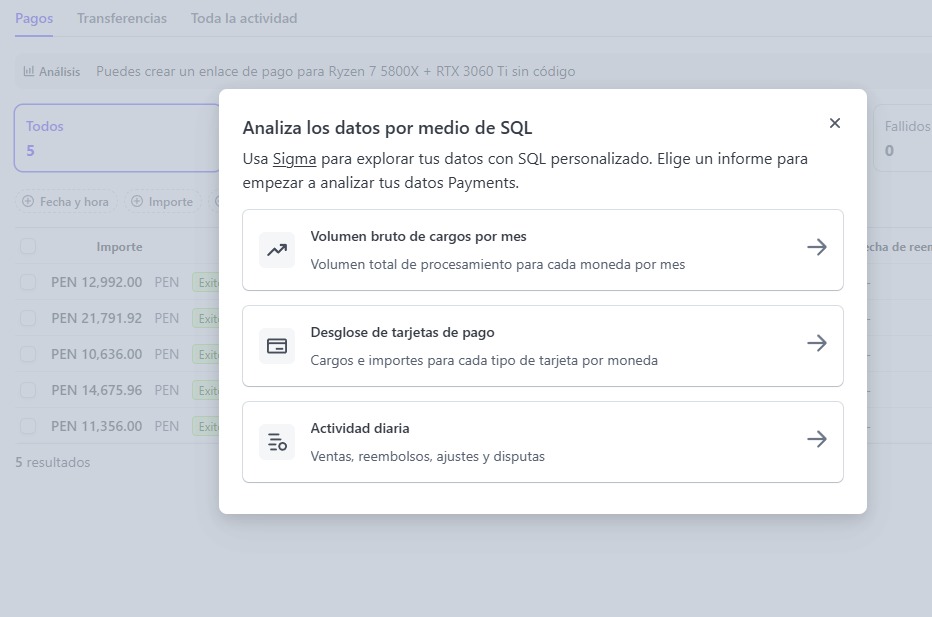
Task: Click arrow next to Volumen bruto de cargos
Action: [817, 247]
